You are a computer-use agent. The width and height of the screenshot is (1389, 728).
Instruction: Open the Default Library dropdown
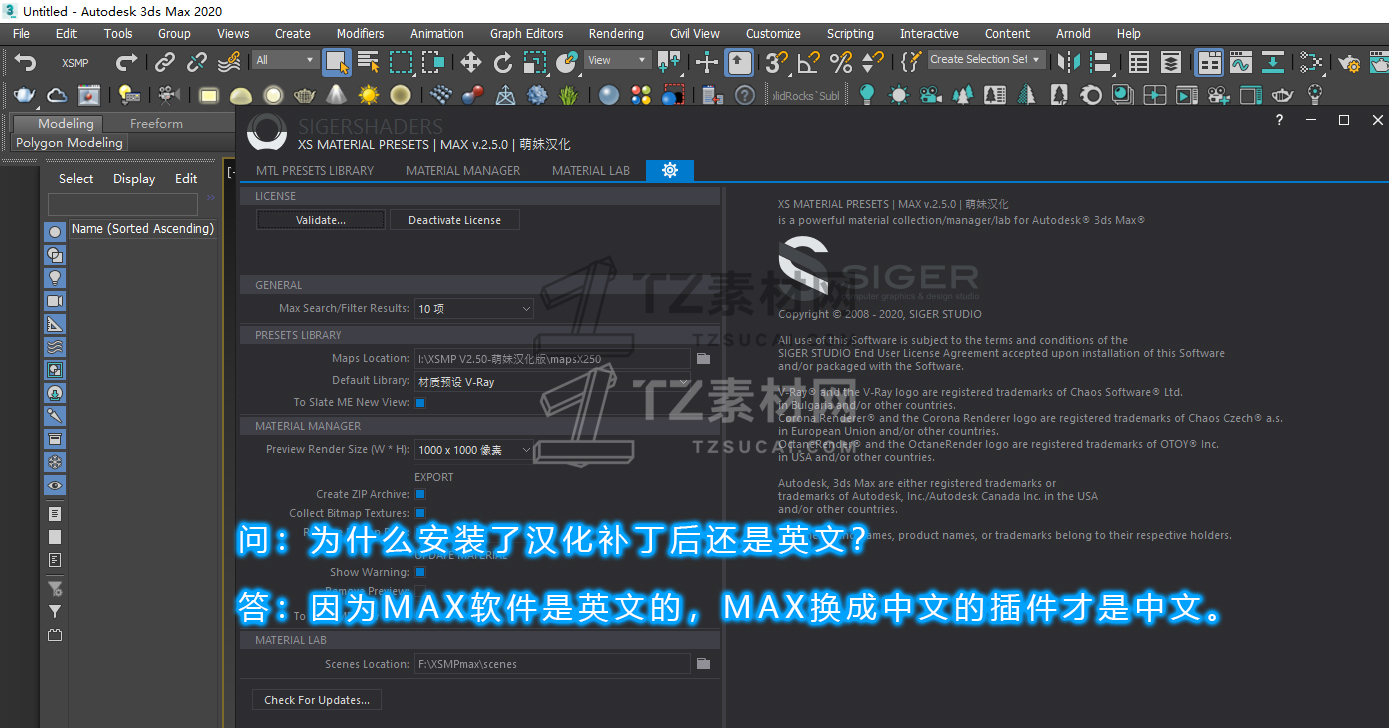pyautogui.click(x=552, y=381)
